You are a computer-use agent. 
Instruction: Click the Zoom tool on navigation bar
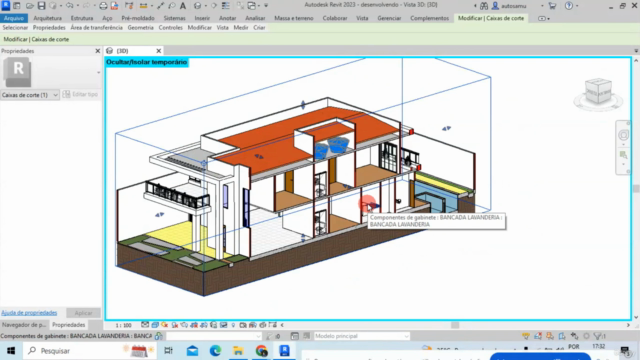[x=623, y=155]
